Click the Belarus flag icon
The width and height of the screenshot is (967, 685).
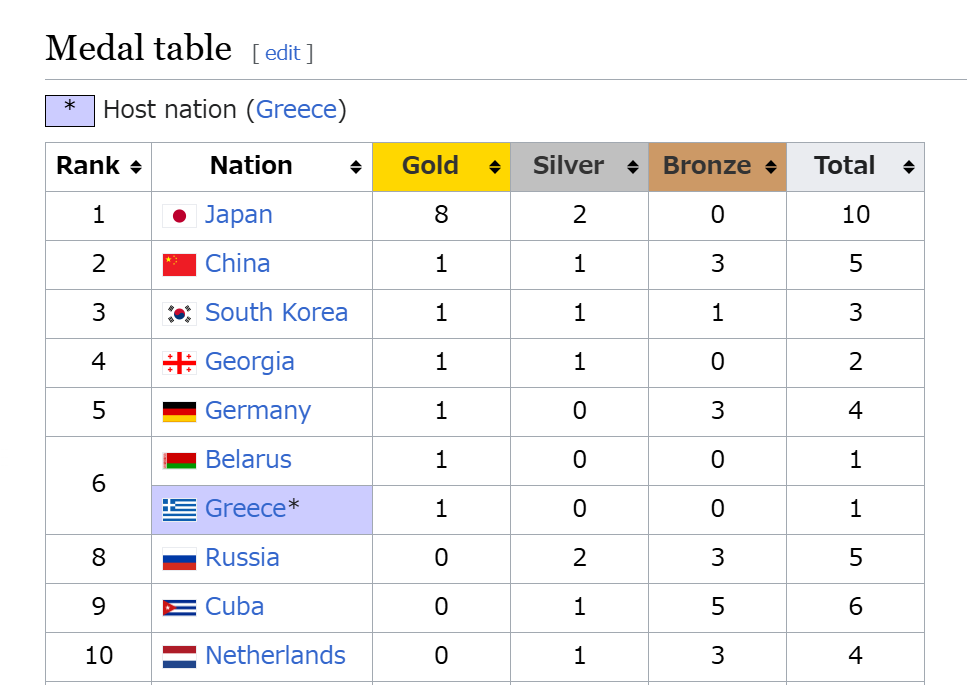pyautogui.click(x=179, y=461)
